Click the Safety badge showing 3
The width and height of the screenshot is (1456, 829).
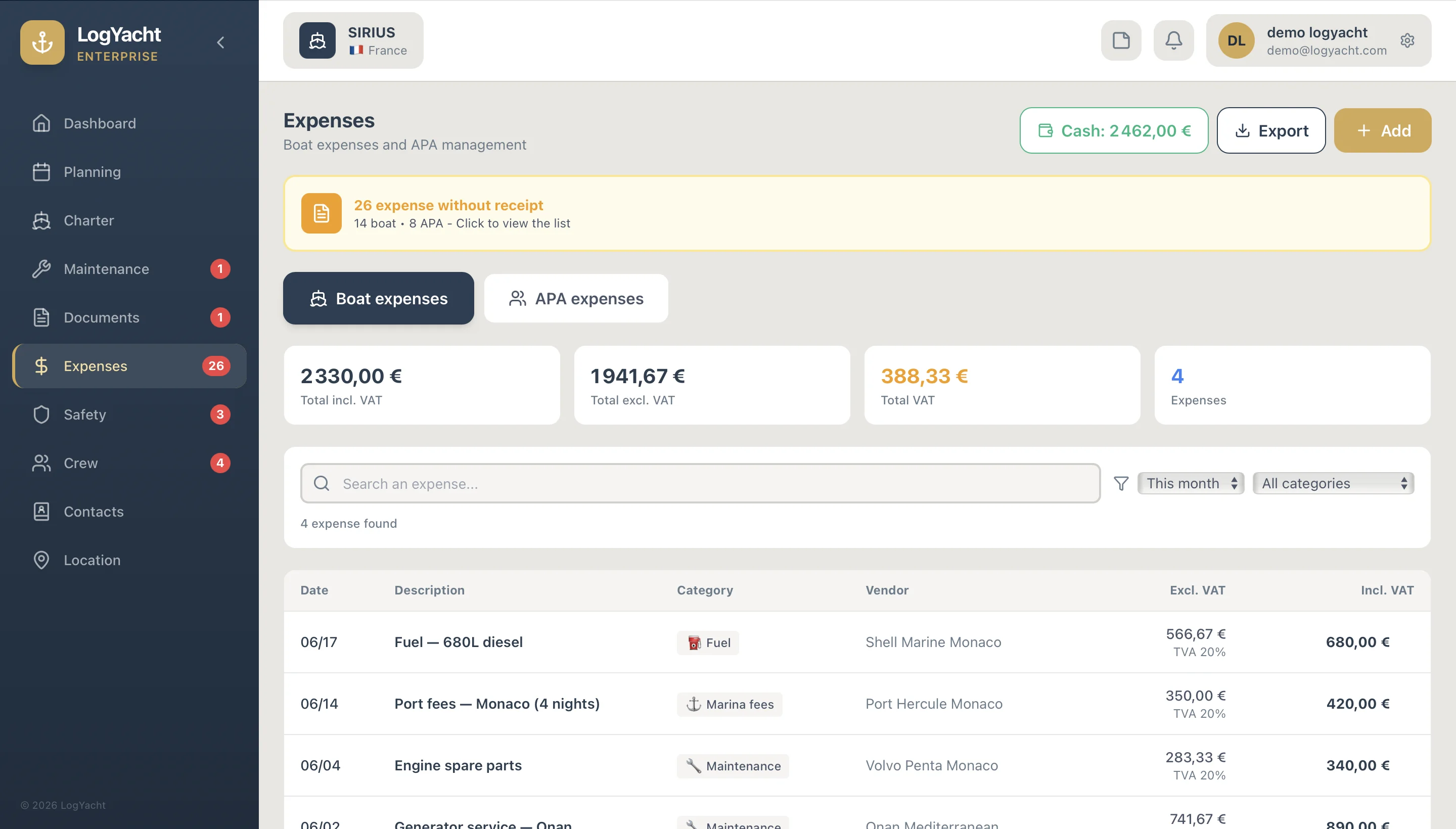point(220,414)
